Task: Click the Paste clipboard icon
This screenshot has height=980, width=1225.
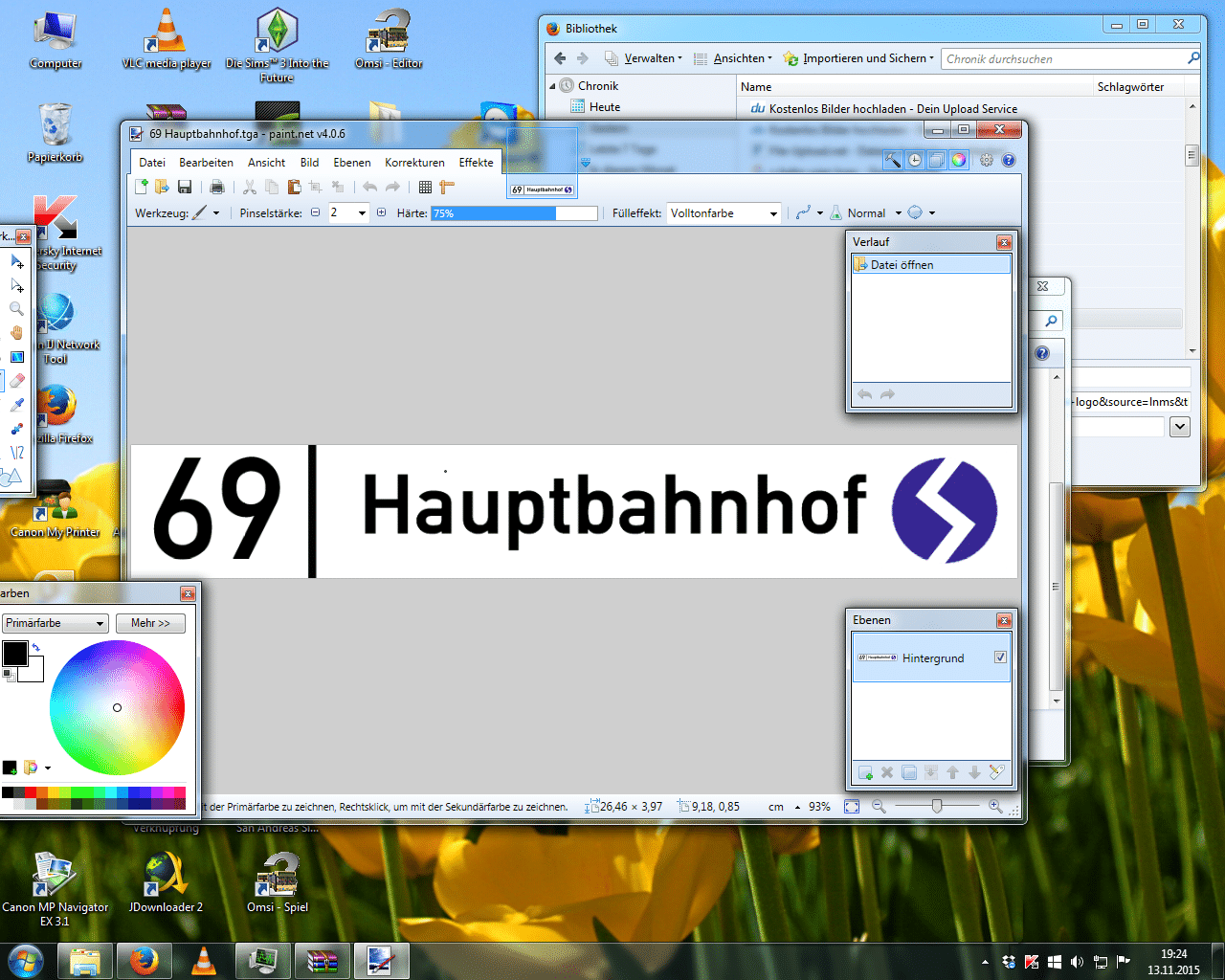Action: [294, 188]
